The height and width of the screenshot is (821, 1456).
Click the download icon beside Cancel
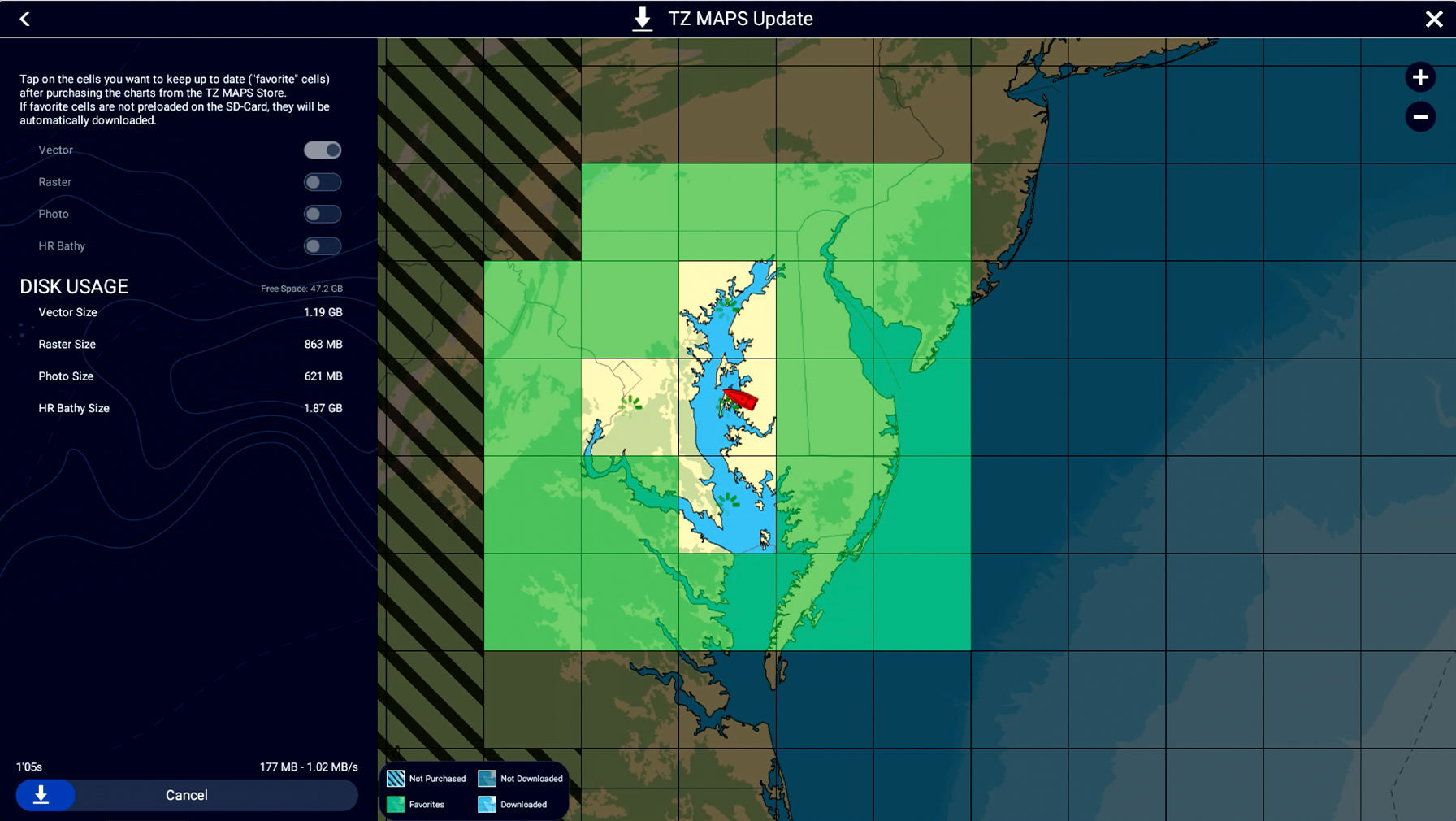(45, 795)
